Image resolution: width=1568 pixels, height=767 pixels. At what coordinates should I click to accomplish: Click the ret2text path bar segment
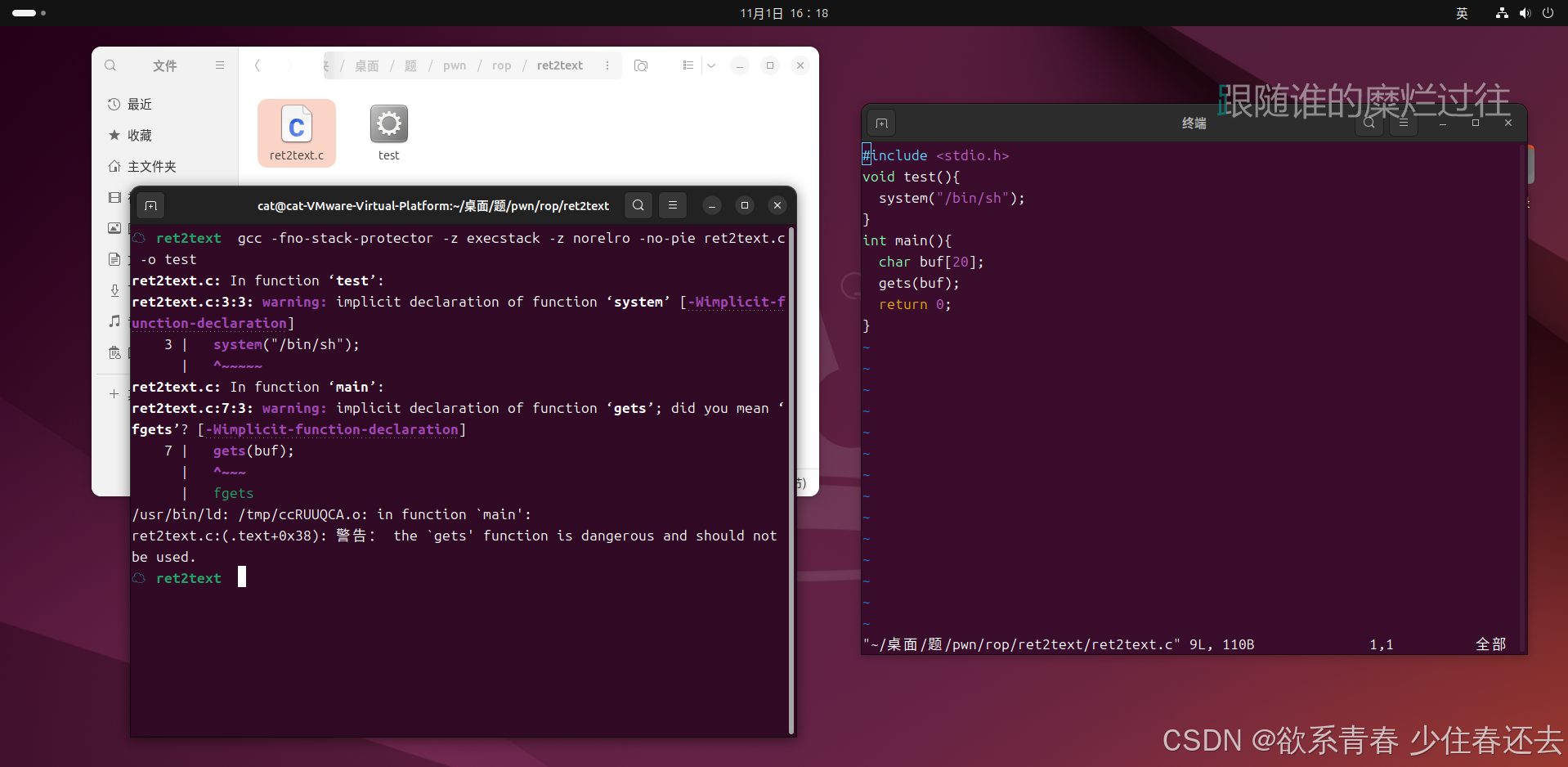pyautogui.click(x=560, y=65)
